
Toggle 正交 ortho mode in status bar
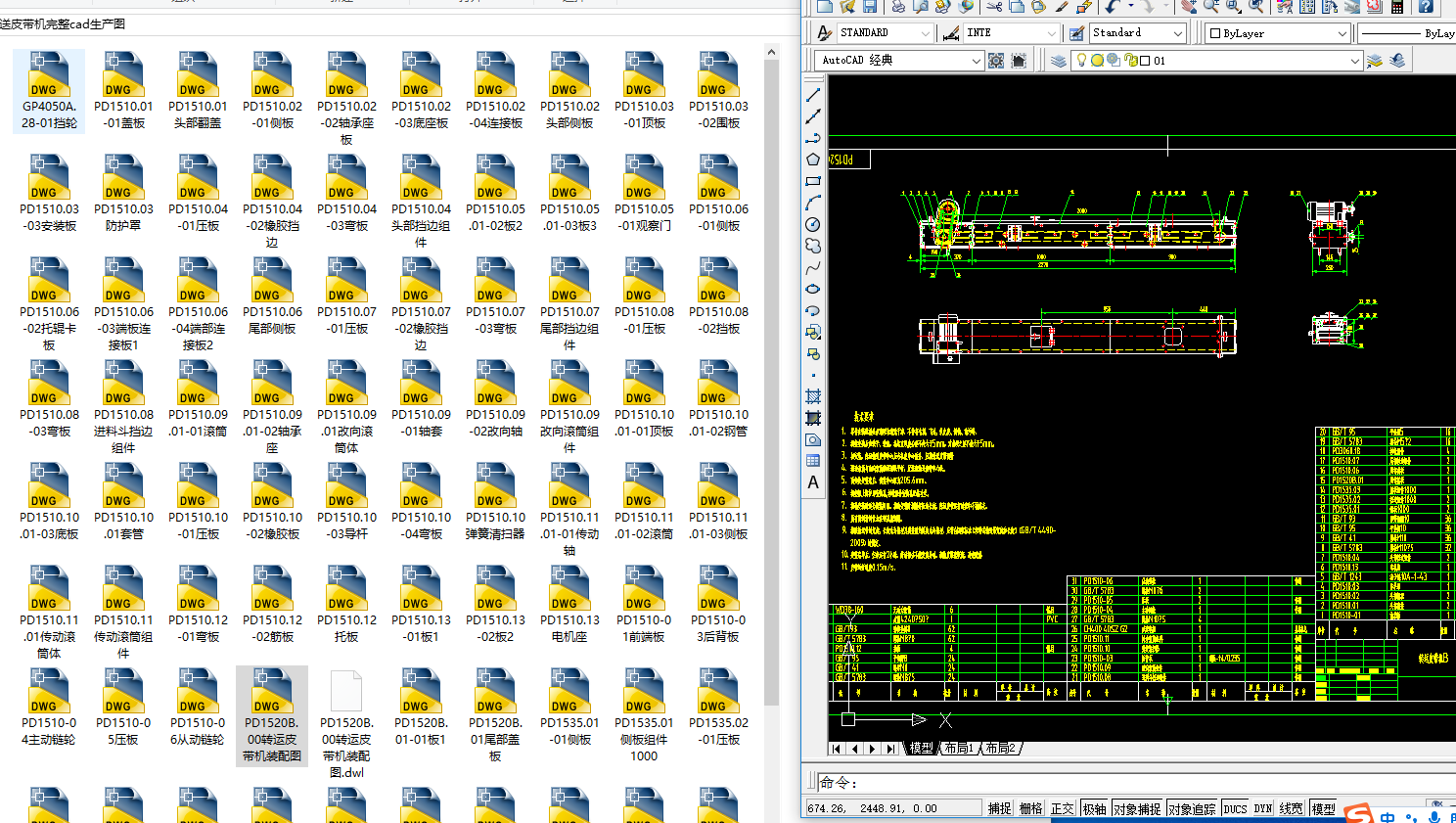coord(1063,808)
